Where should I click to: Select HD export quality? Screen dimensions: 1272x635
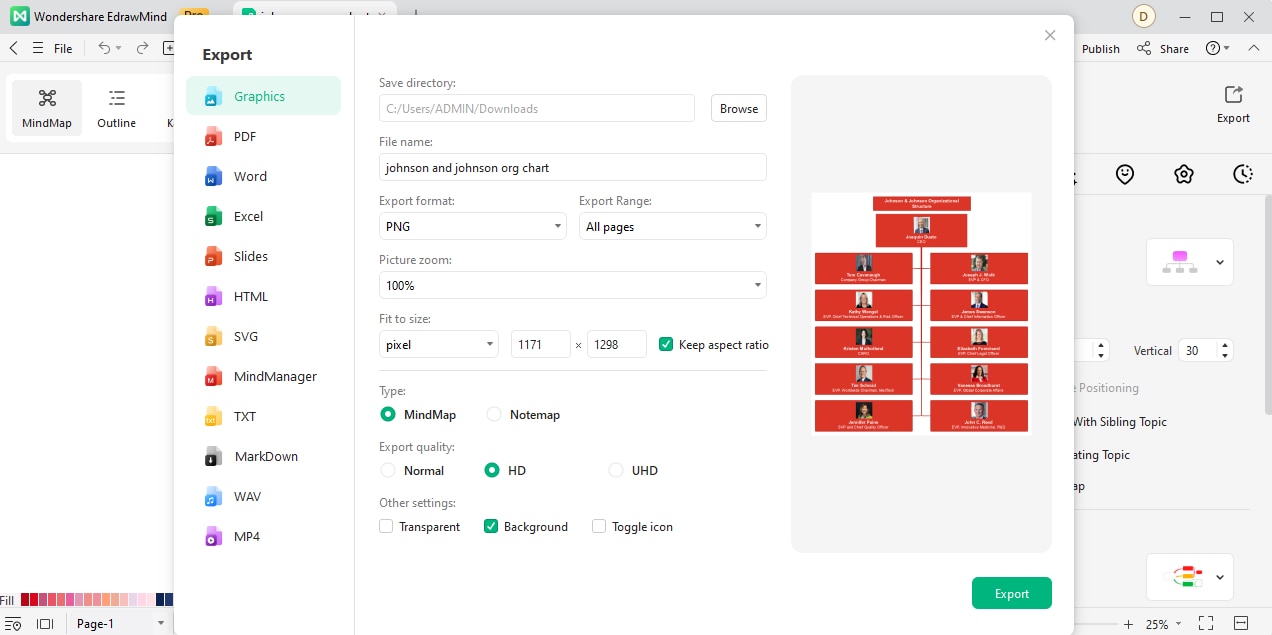(492, 470)
